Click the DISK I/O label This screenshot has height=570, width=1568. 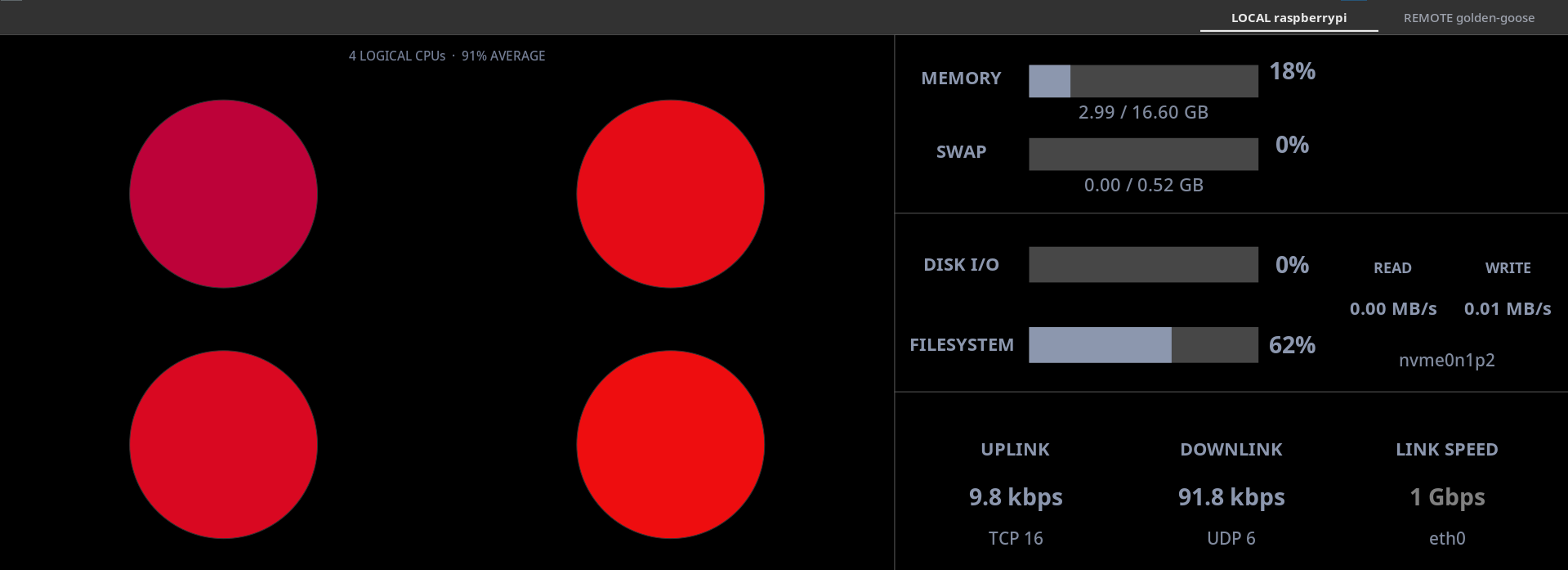[961, 265]
